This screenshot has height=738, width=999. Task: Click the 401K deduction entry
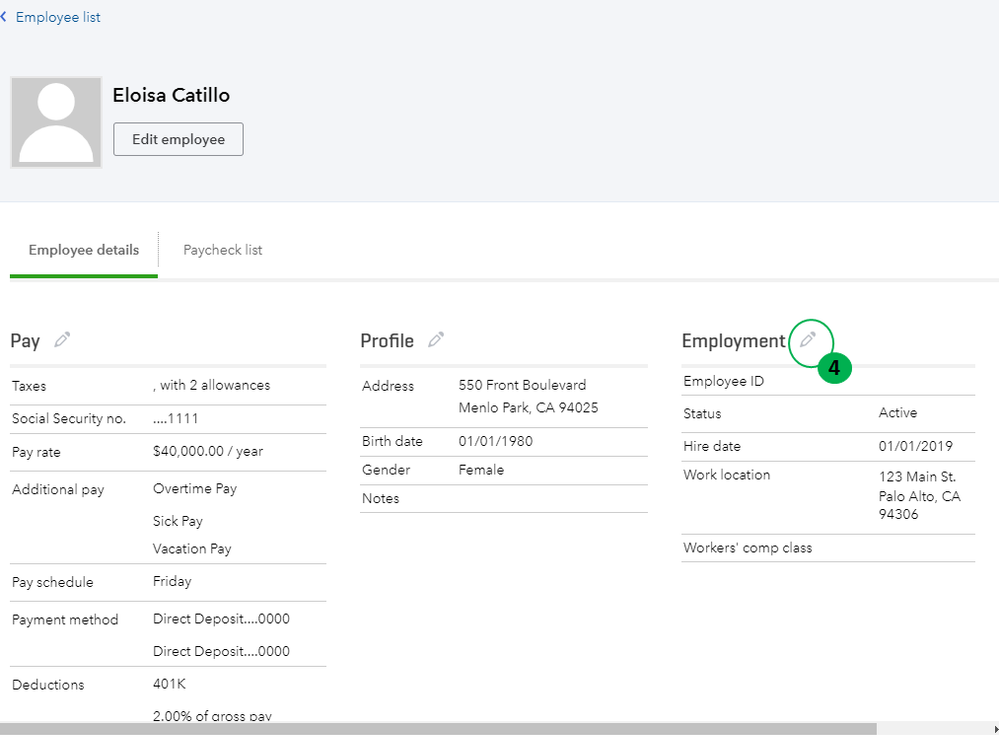169,685
